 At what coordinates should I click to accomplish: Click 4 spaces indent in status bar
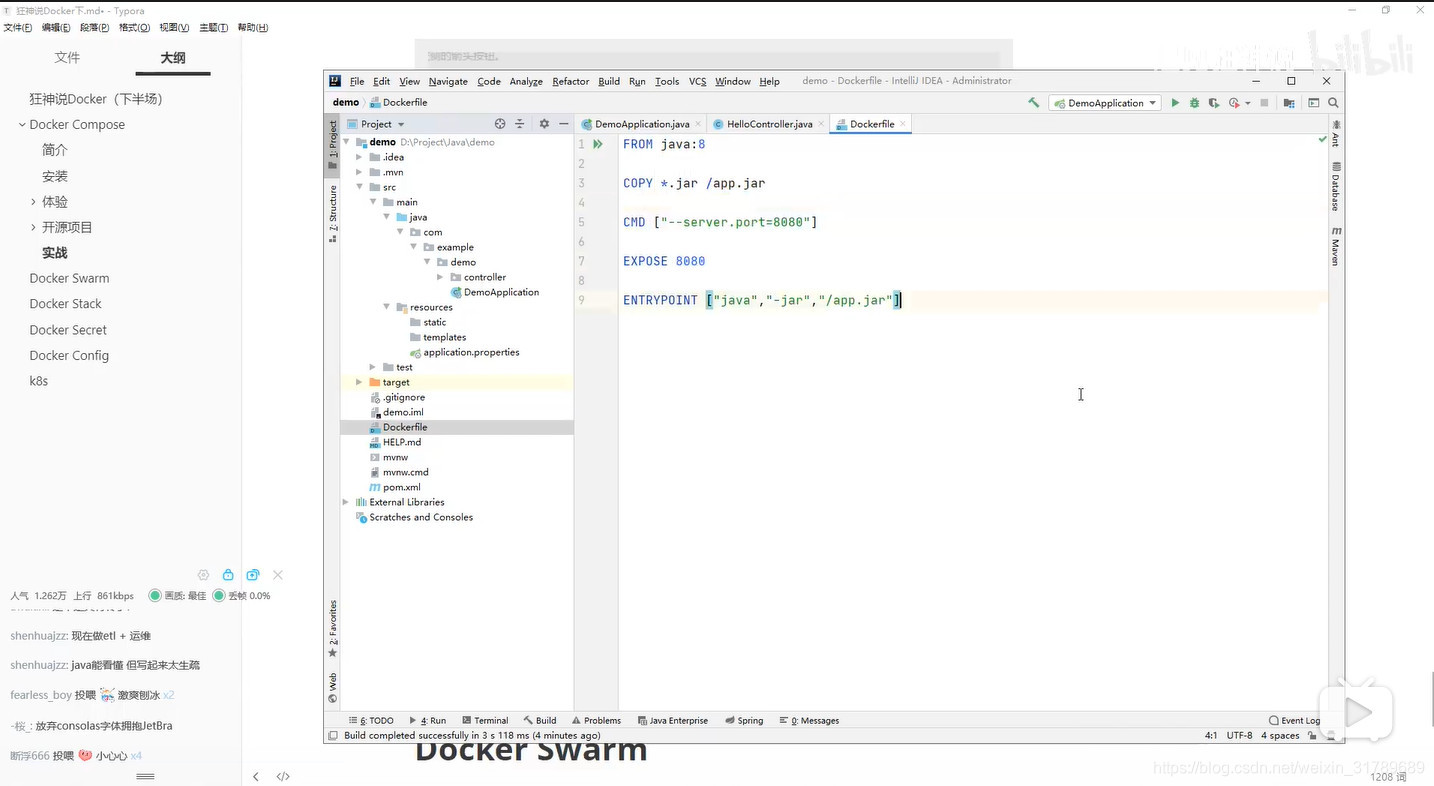(x=1280, y=735)
